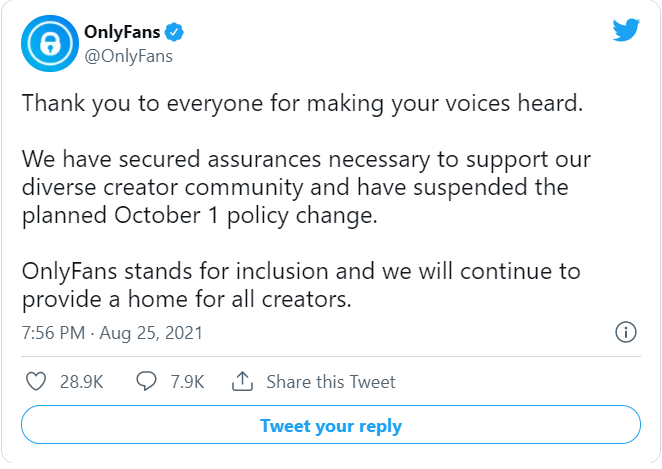The height and width of the screenshot is (469, 662).
Task: Click the @OnlyFans handle
Action: coord(128,56)
